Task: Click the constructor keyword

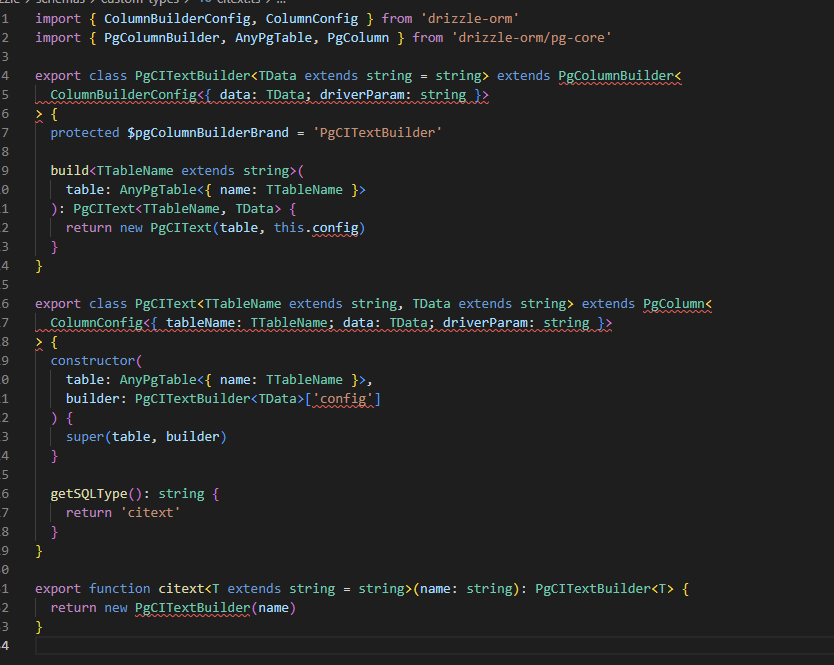Action: pyautogui.click(x=93, y=361)
